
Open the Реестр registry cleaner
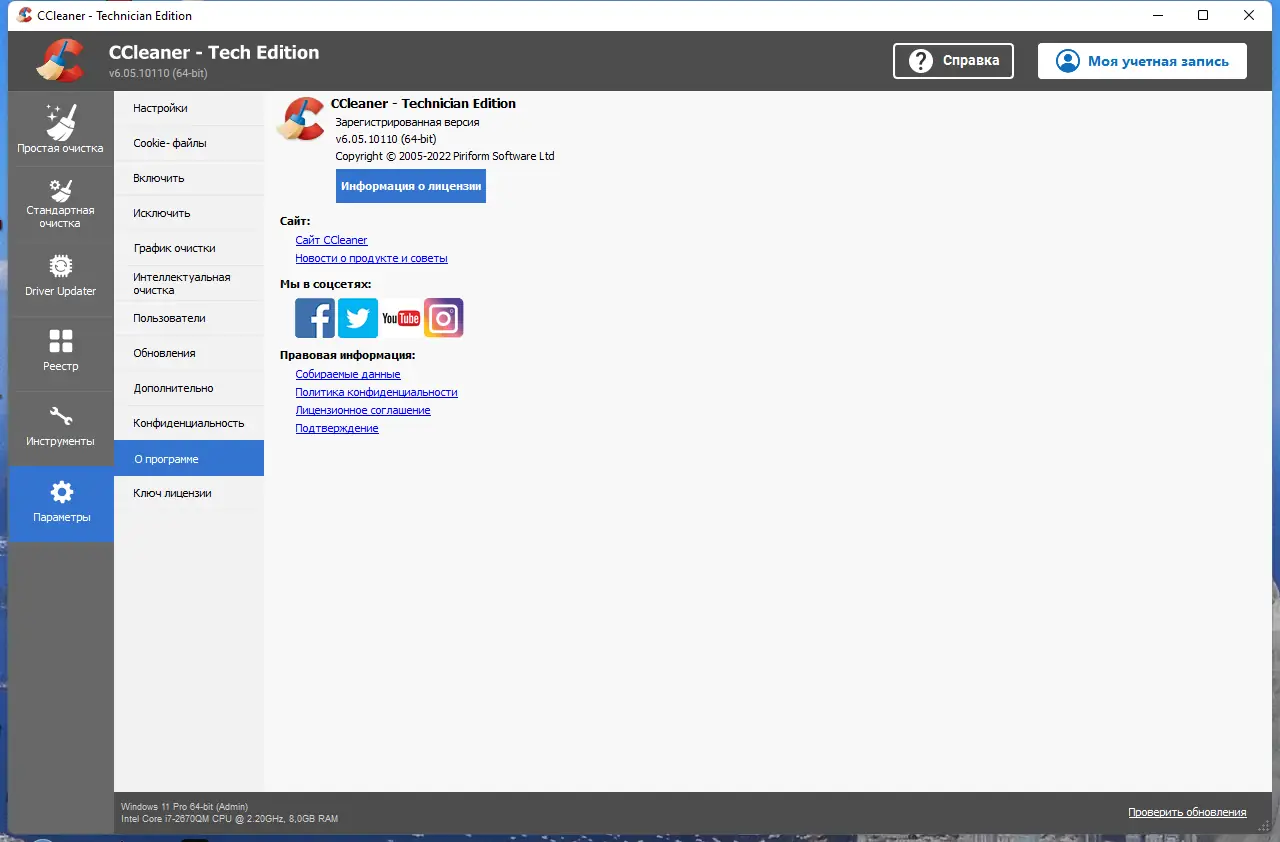coord(60,354)
